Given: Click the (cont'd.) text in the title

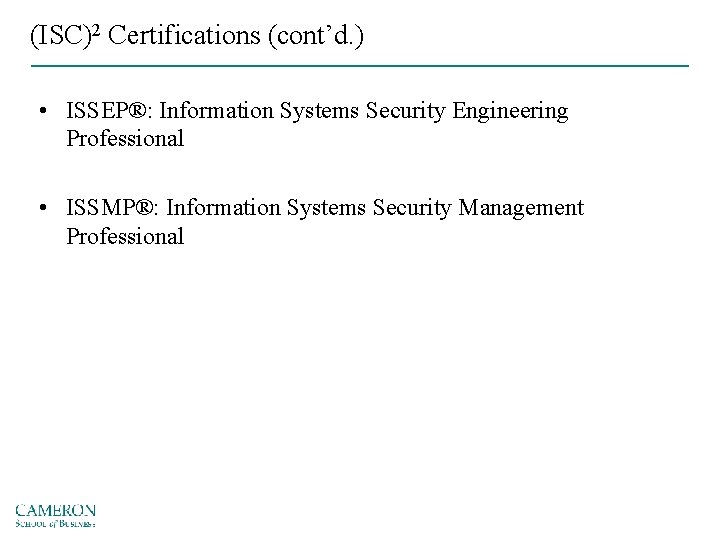Looking at the screenshot, I should [x=316, y=36].
